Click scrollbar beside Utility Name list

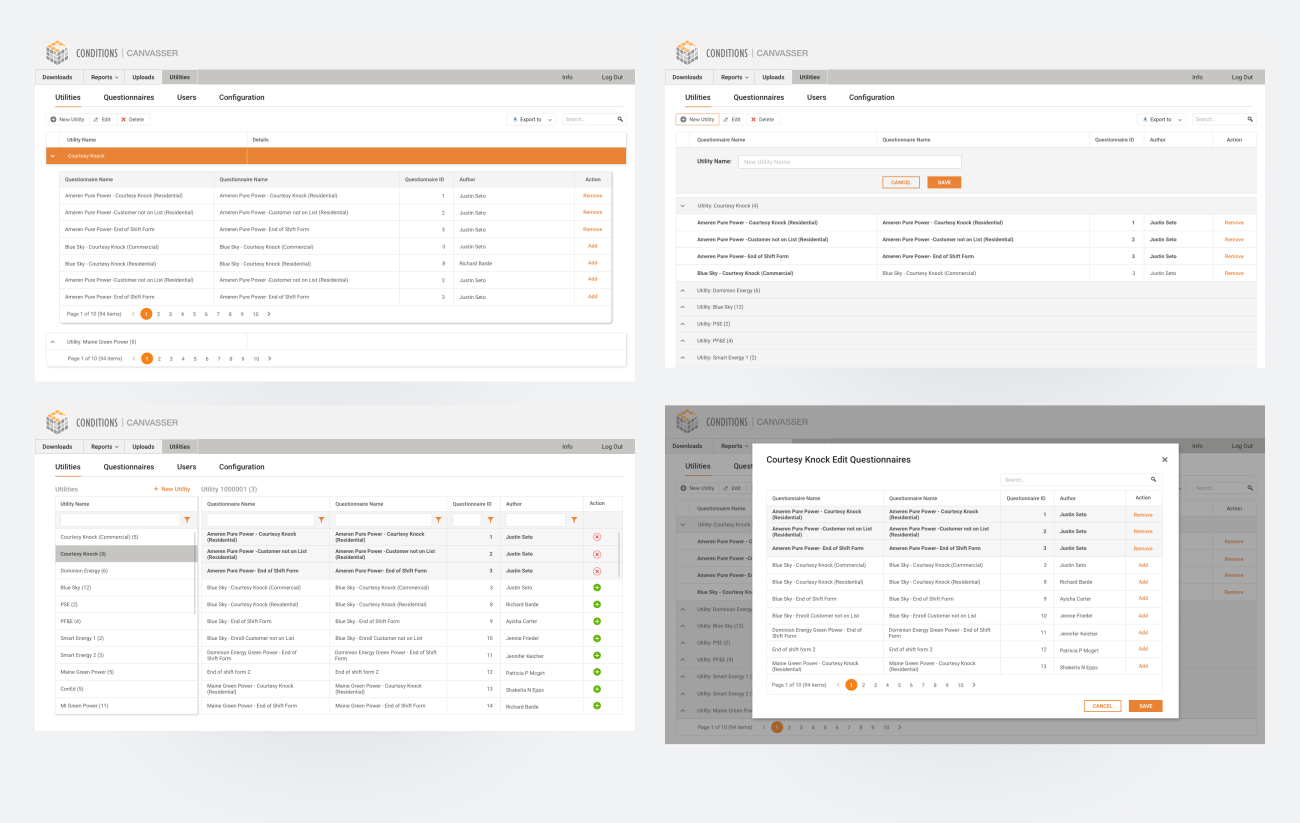[196, 572]
